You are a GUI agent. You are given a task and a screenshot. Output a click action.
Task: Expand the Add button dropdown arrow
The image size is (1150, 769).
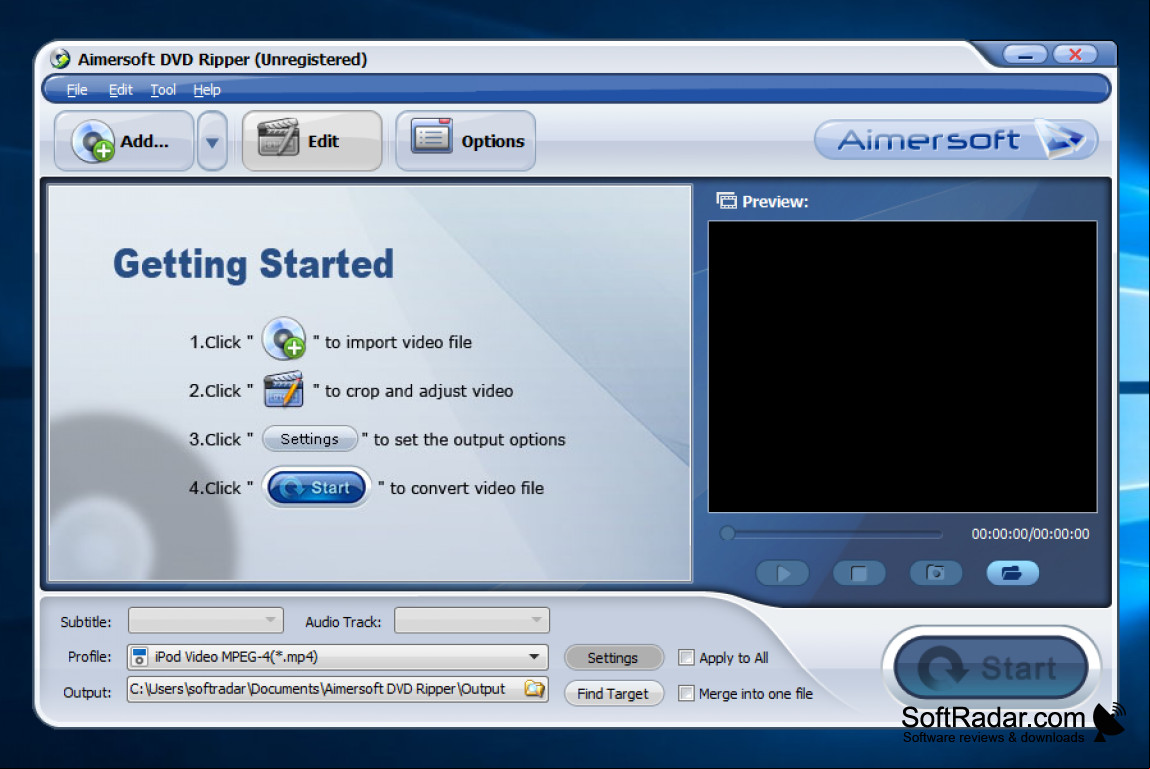212,141
